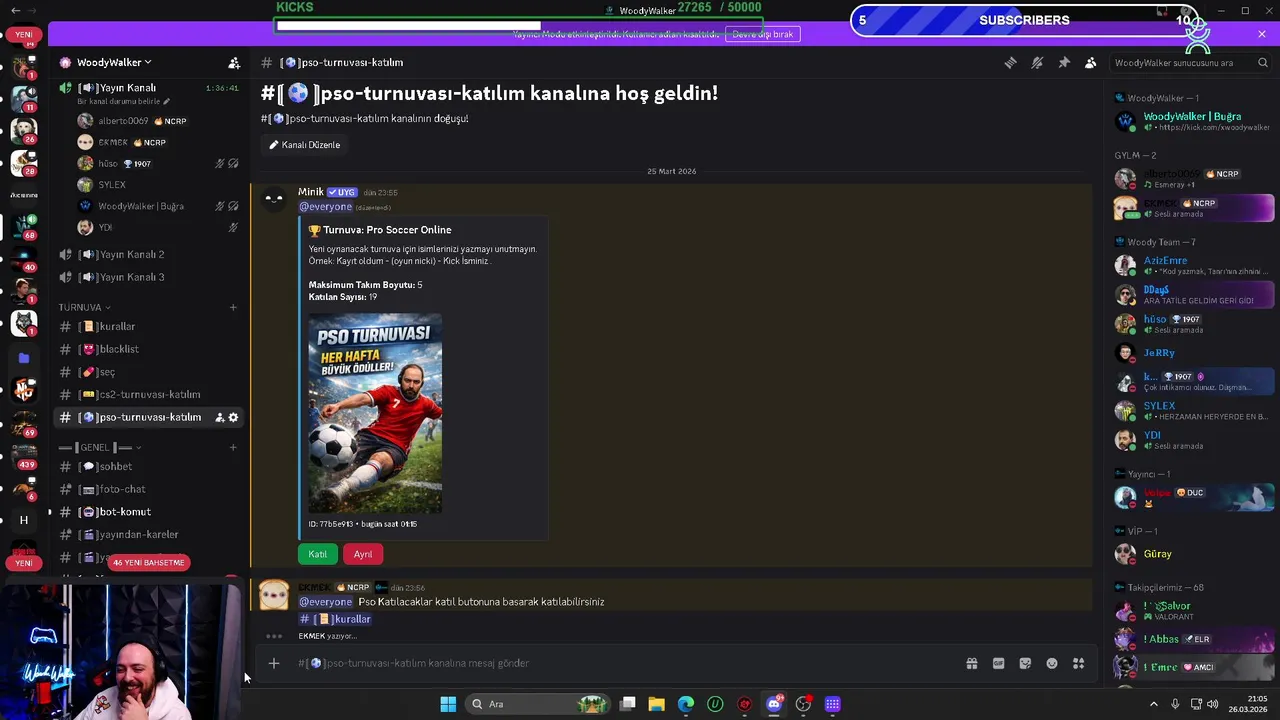Add channel to TURNUVA category with plus

coord(233,307)
